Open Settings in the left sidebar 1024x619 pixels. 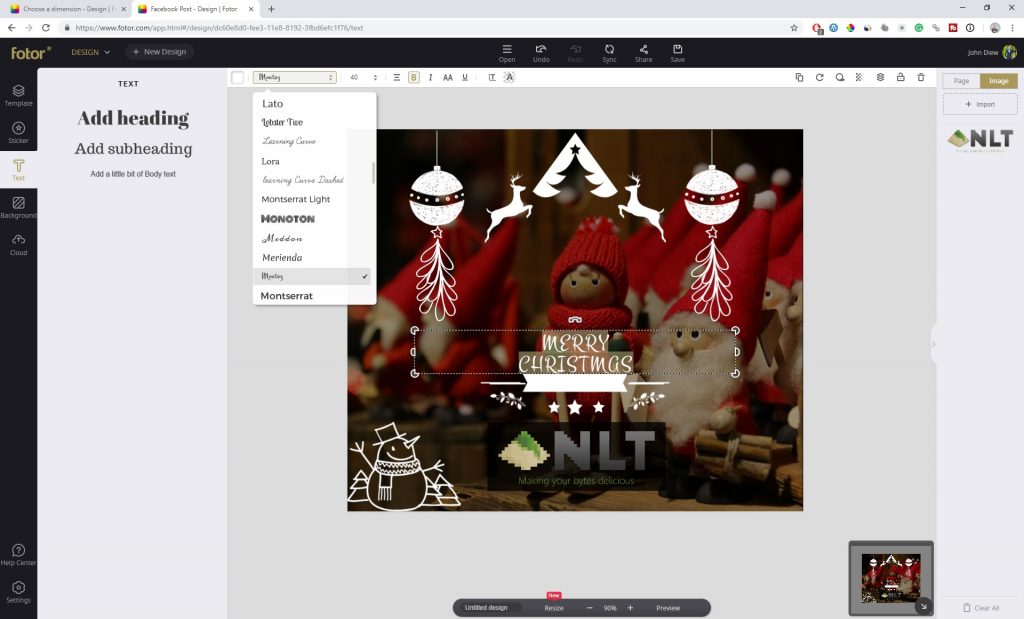18,592
